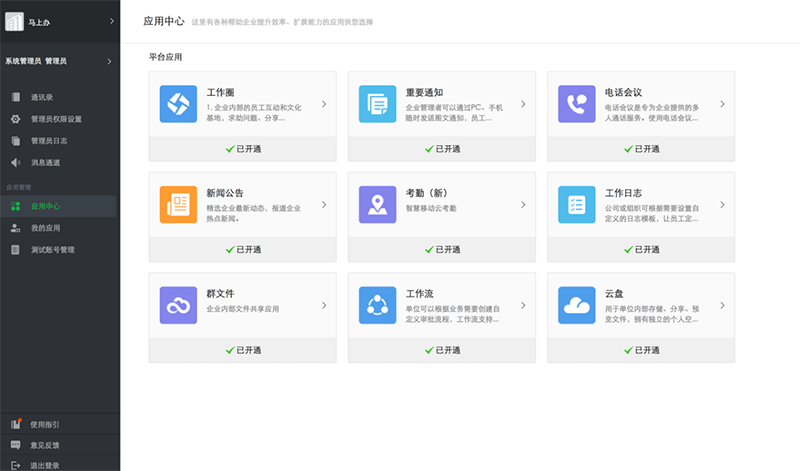800x471 pixels.
Task: Click the 群文件 title text
Action: pyautogui.click(x=220, y=293)
